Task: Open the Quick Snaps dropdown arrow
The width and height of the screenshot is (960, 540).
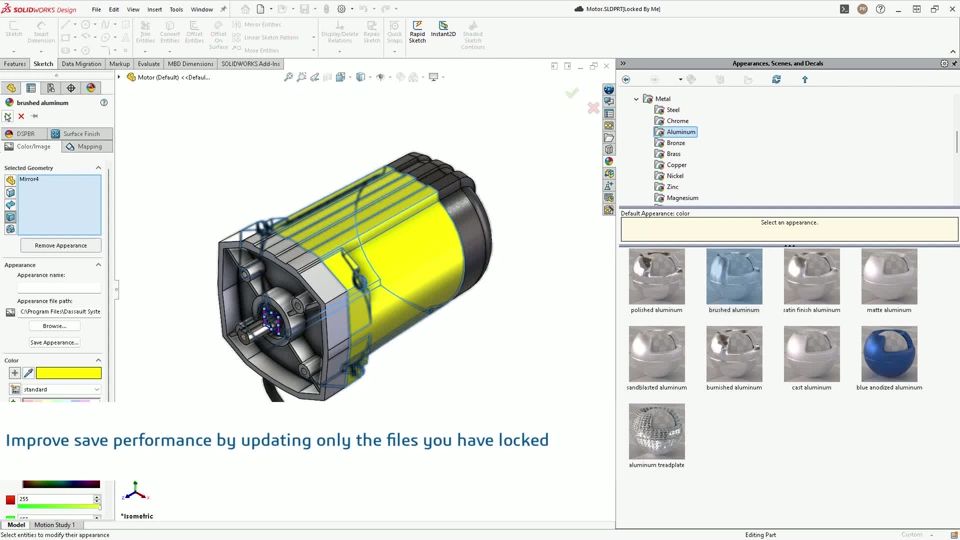Action: 394,51
